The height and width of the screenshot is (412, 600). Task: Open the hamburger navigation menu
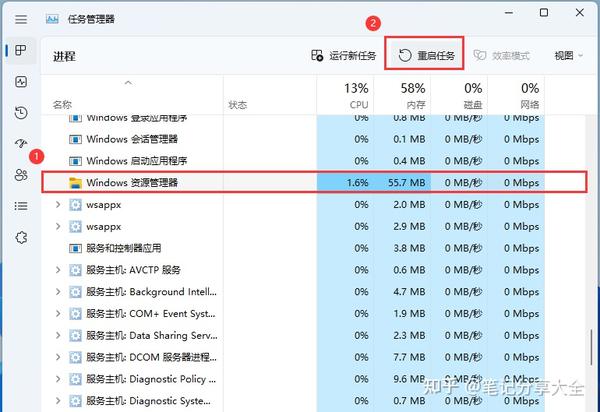[x=21, y=19]
